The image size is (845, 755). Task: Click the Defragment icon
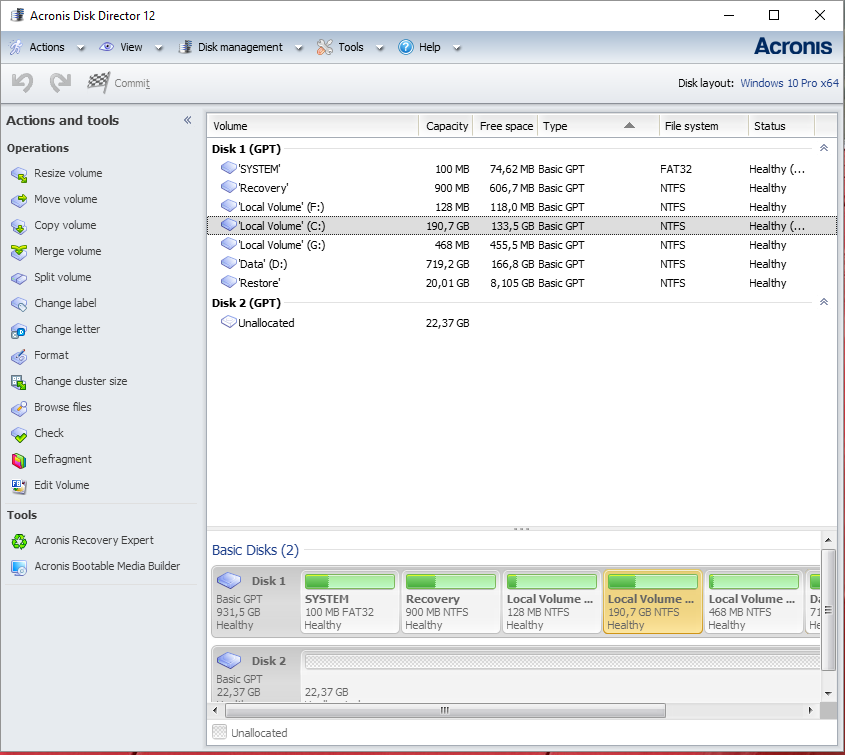point(19,460)
